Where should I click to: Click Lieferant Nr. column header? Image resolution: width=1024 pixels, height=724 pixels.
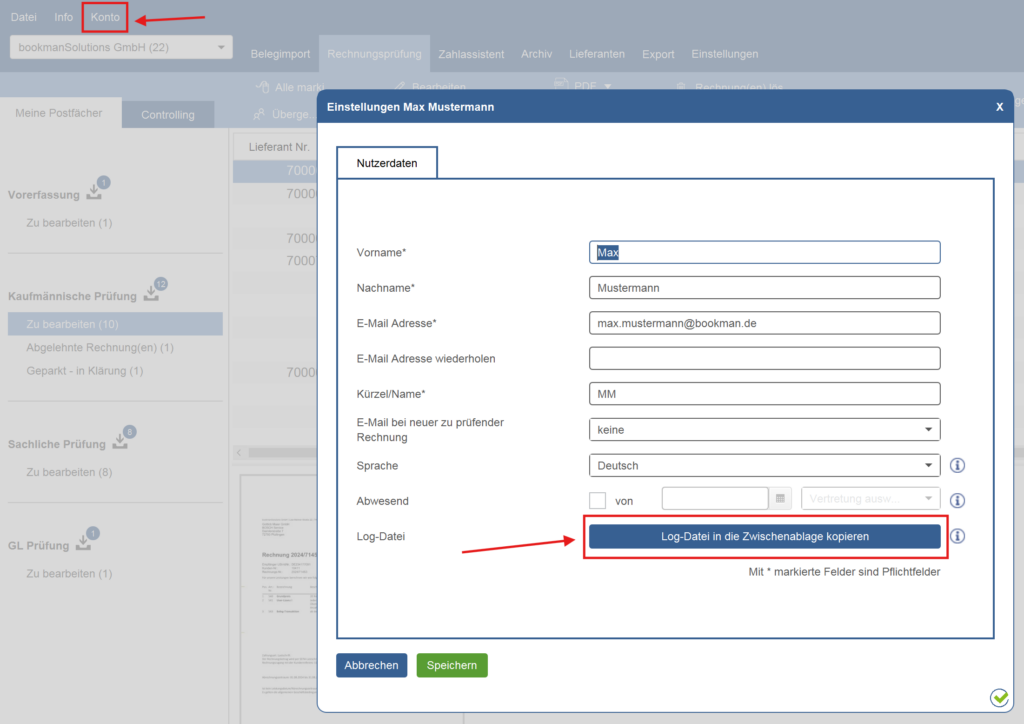(279, 148)
